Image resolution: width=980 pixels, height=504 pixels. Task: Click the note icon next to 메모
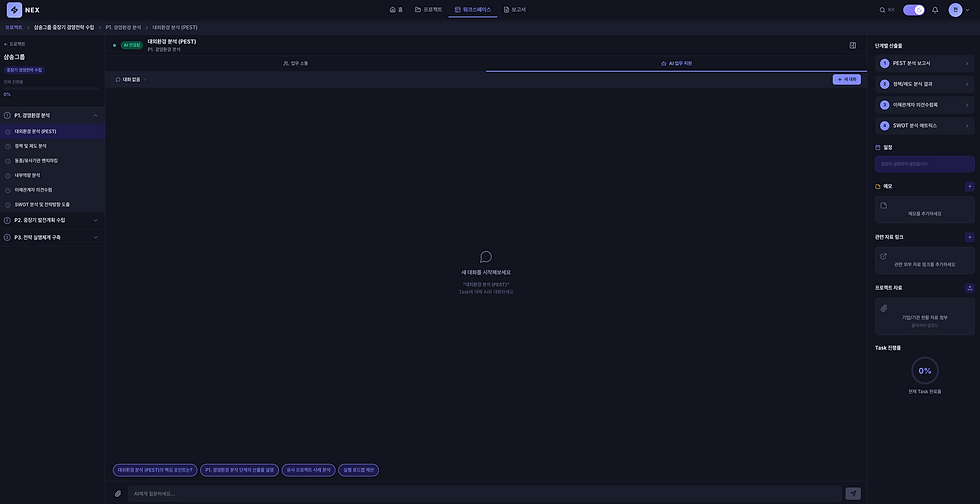tap(878, 186)
